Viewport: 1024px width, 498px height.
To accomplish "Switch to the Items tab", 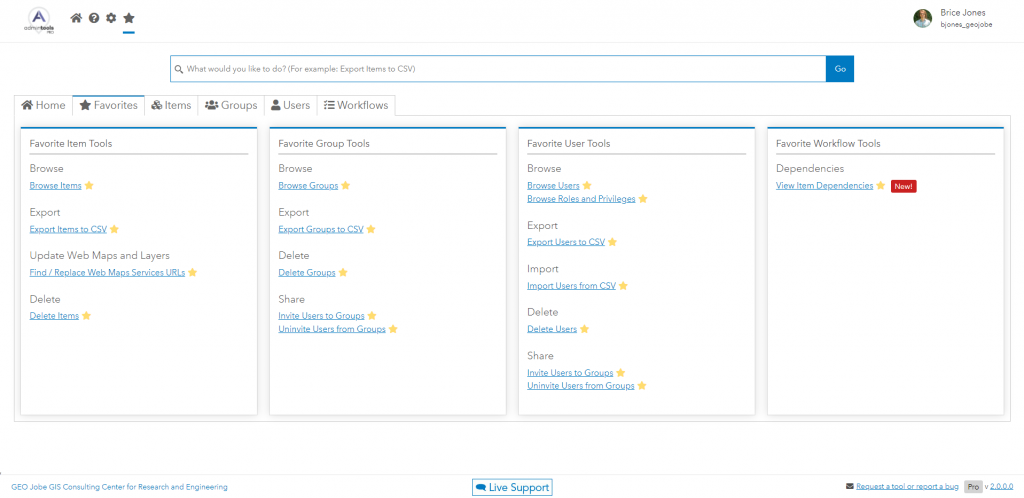I will tap(171, 105).
